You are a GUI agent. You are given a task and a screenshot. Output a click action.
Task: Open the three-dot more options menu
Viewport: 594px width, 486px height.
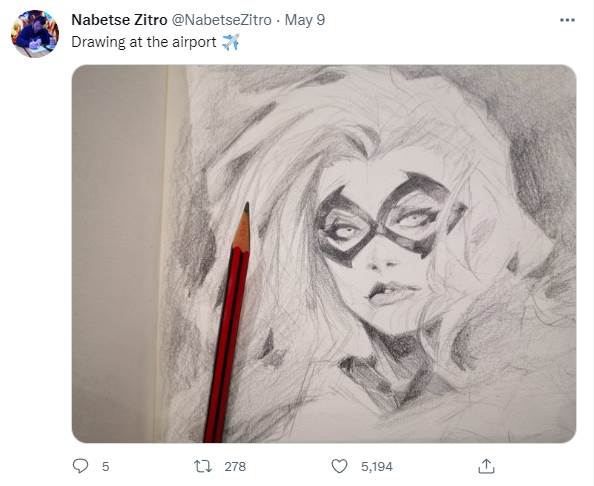tap(567, 20)
